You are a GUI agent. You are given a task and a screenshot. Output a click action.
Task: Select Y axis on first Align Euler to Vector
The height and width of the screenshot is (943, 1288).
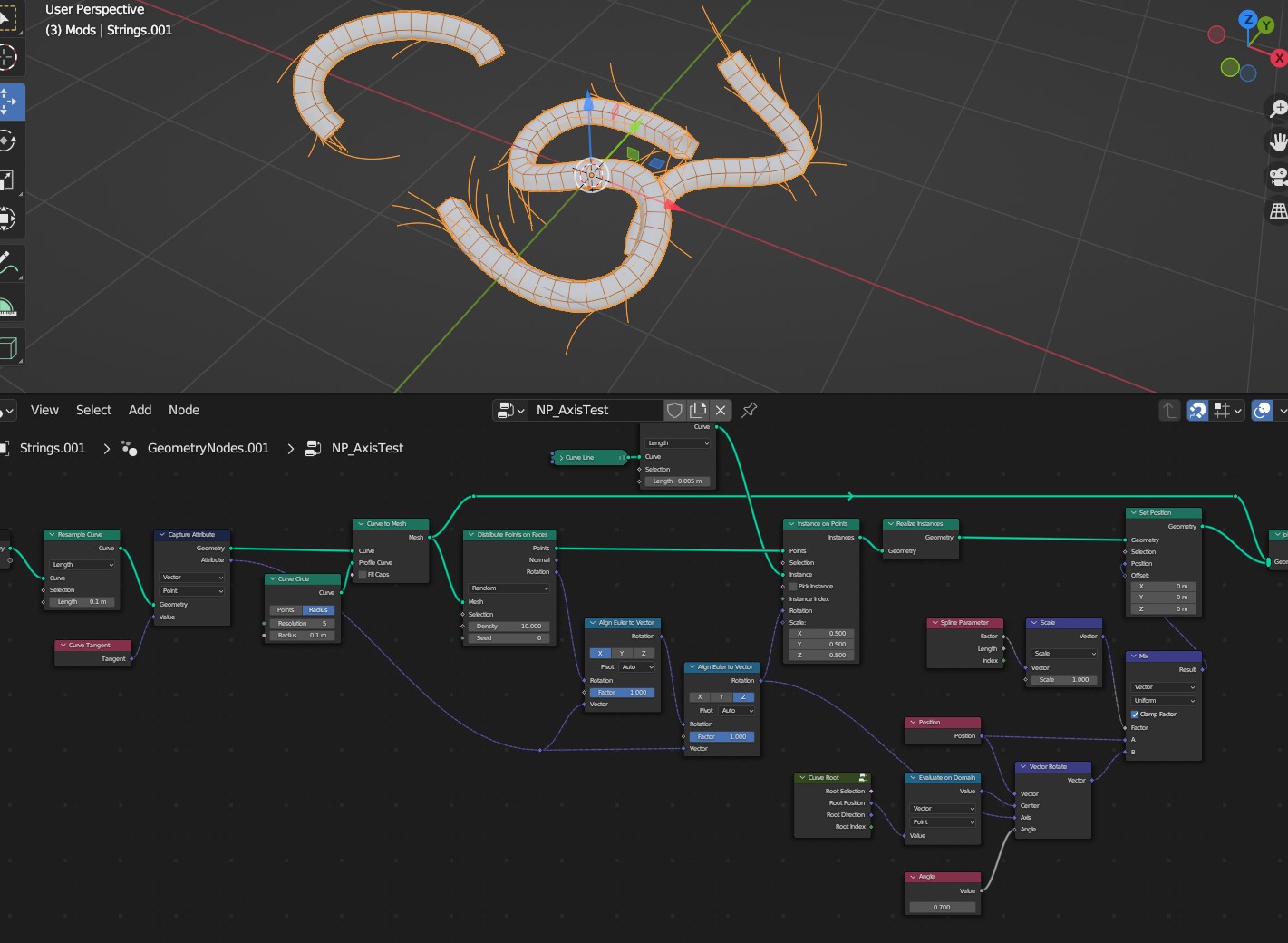622,654
